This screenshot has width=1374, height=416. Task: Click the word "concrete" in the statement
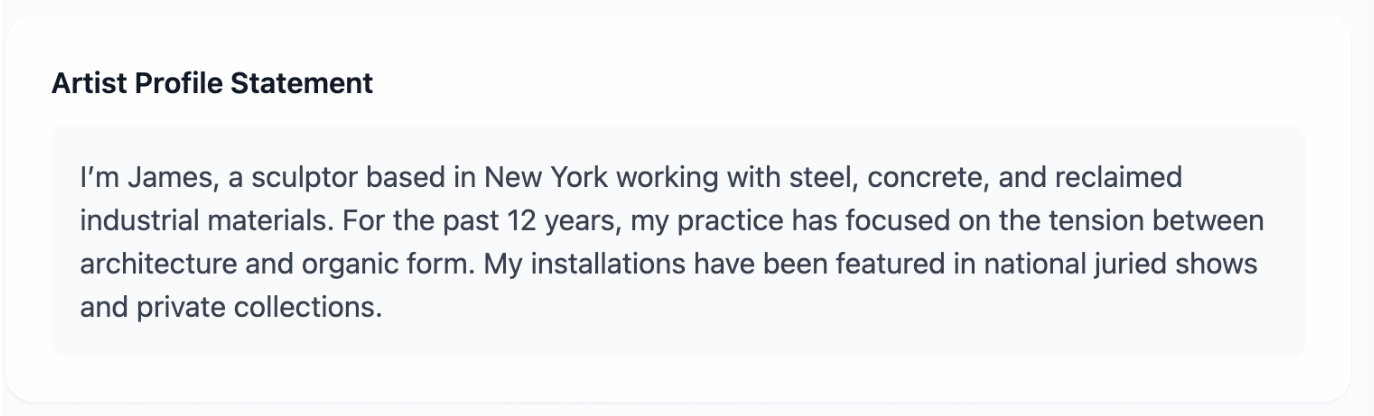click(x=917, y=178)
